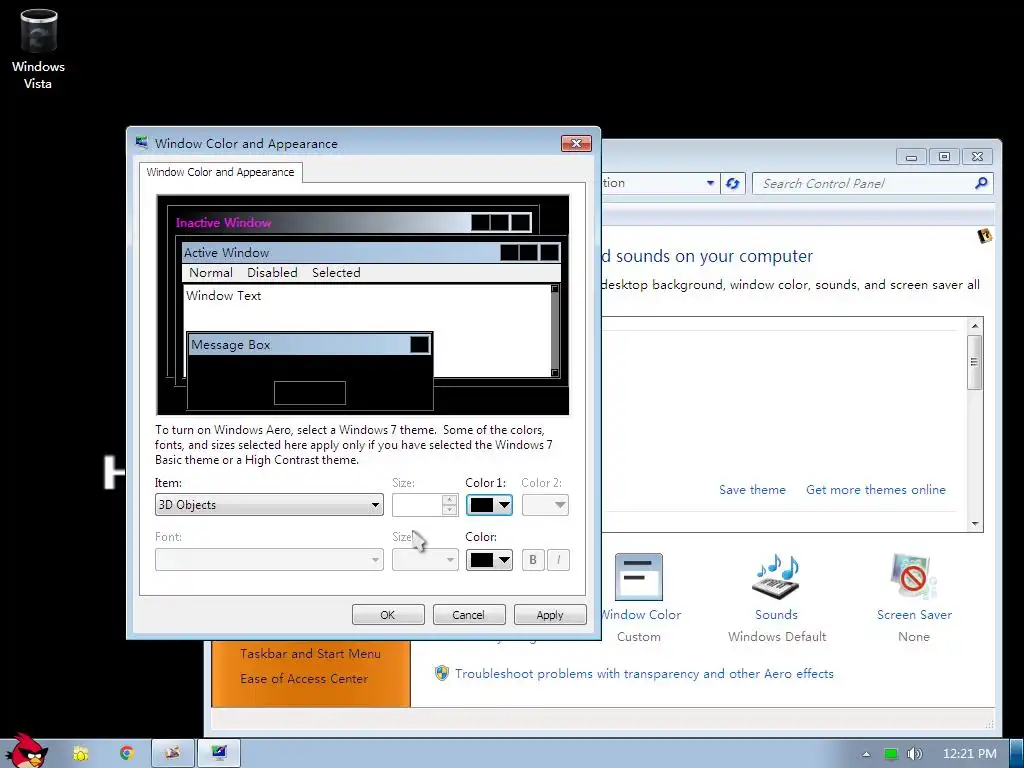
Task: Open Troubleshoot problems with transparency link
Action: click(x=644, y=673)
